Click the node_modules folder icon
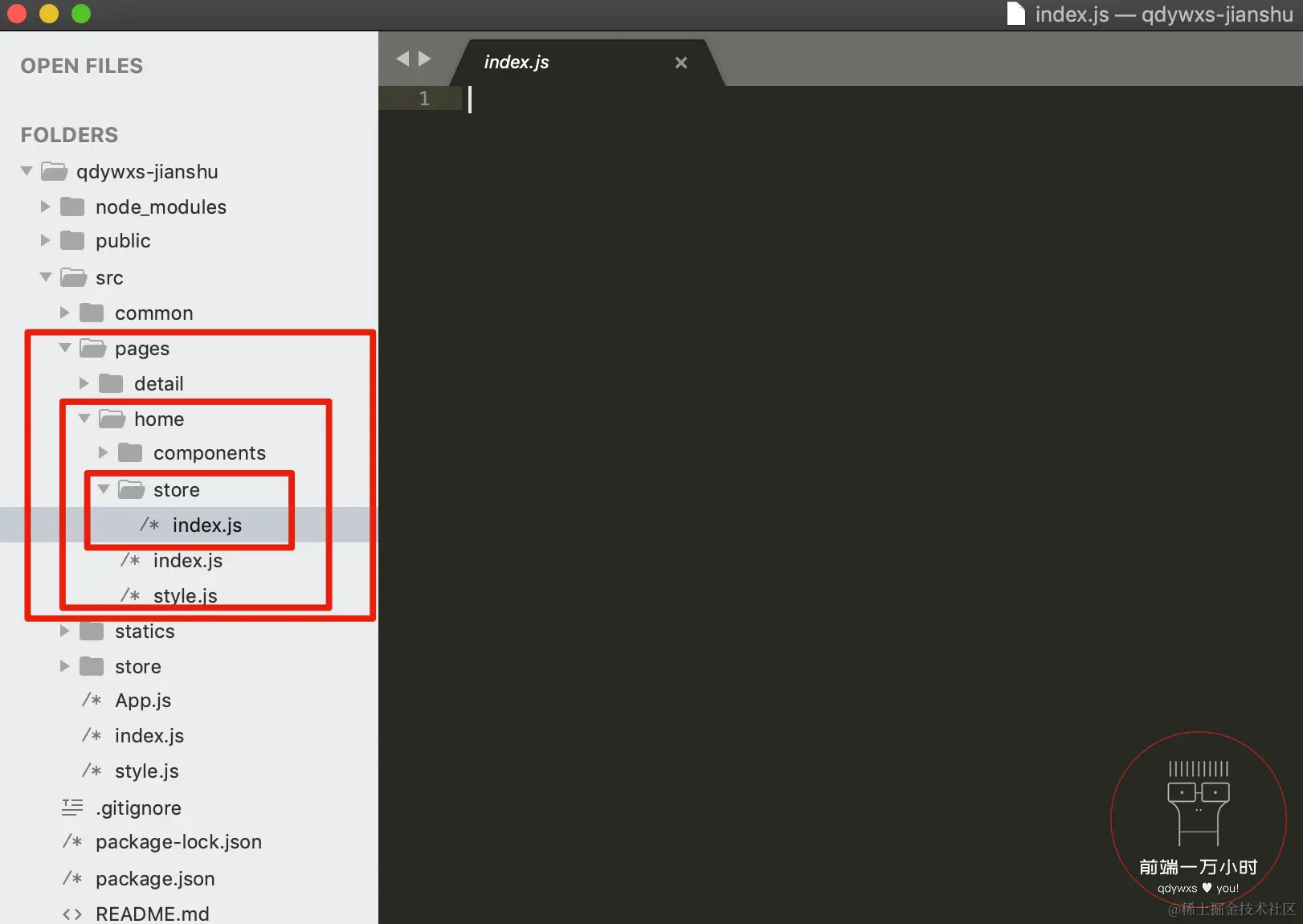This screenshot has width=1303, height=924. click(x=72, y=206)
